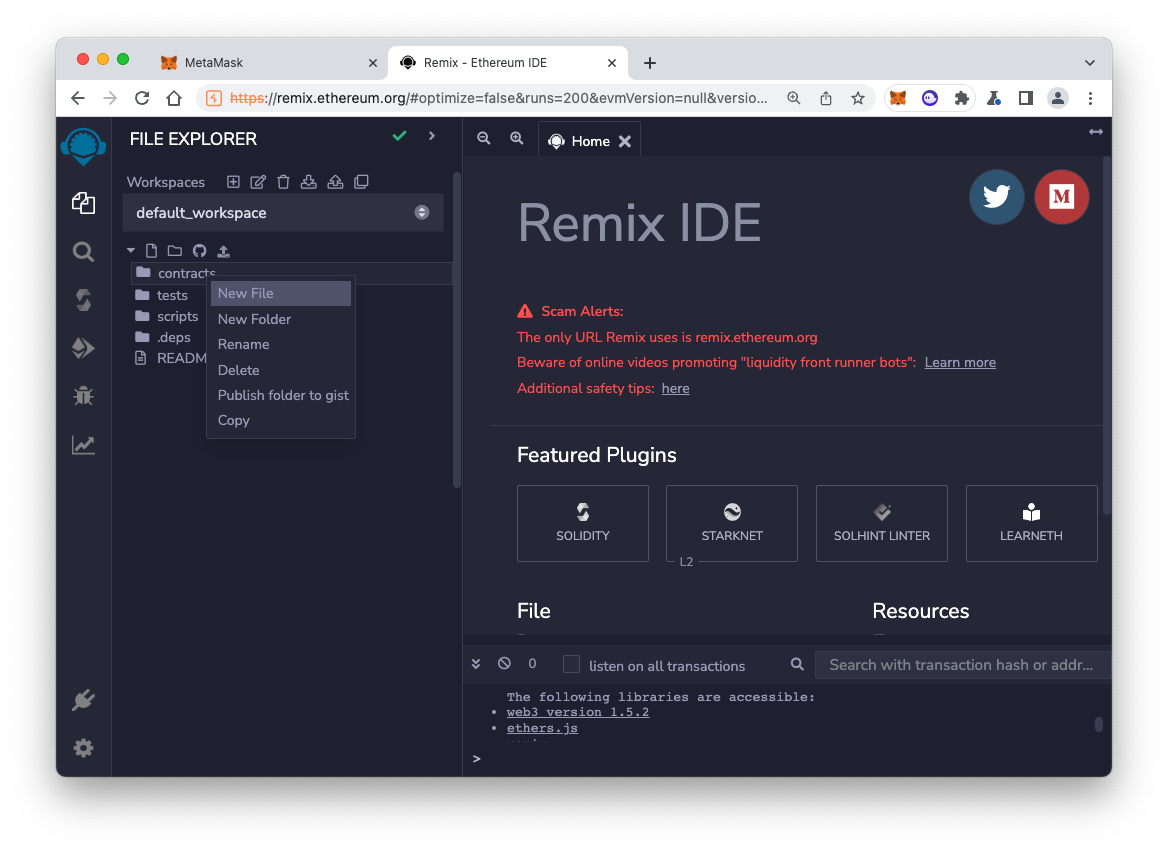Click the Search in files icon
1168x851 pixels.
click(84, 252)
